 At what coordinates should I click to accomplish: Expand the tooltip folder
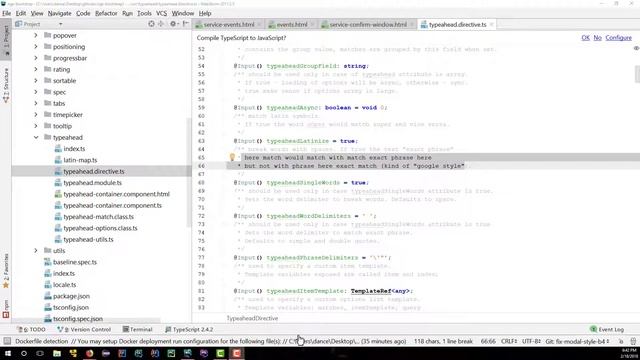[x=36, y=126]
